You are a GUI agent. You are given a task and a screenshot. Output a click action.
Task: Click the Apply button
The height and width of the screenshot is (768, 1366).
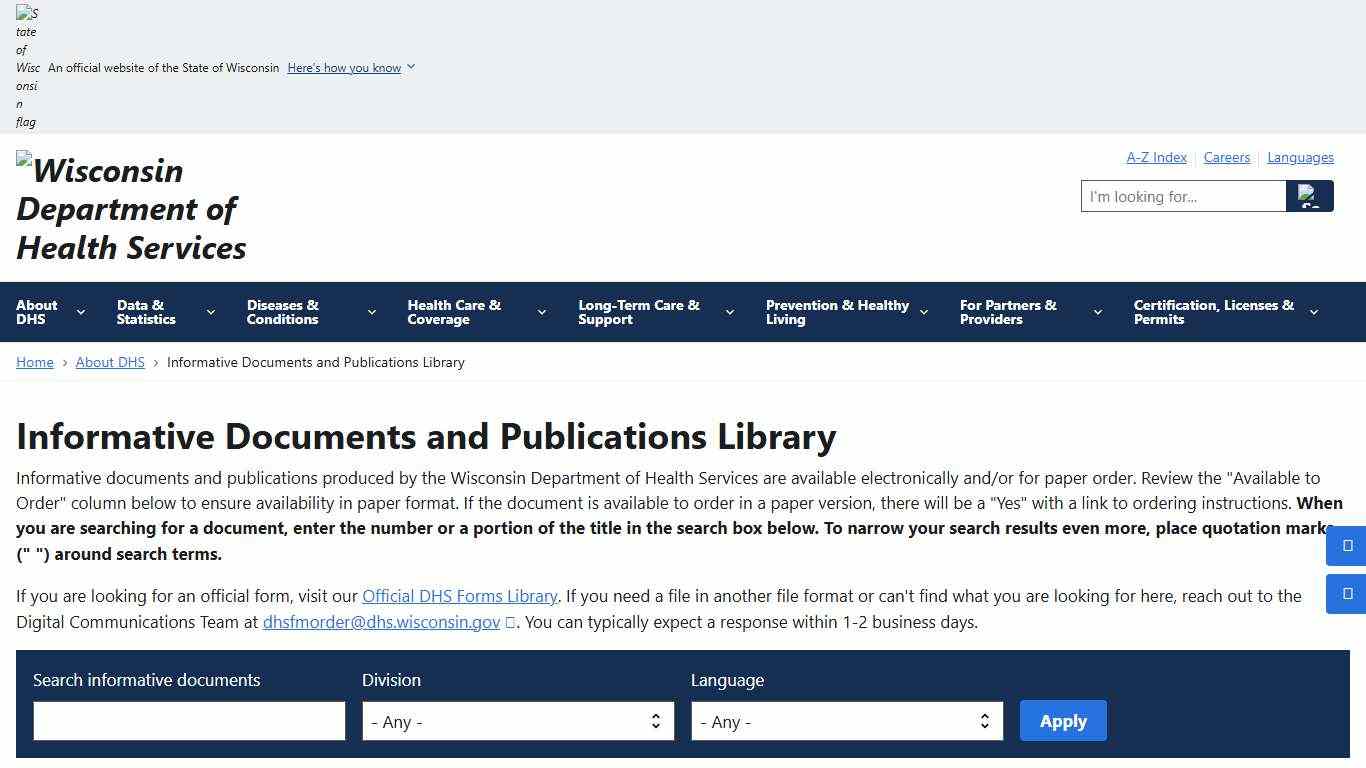(1063, 720)
